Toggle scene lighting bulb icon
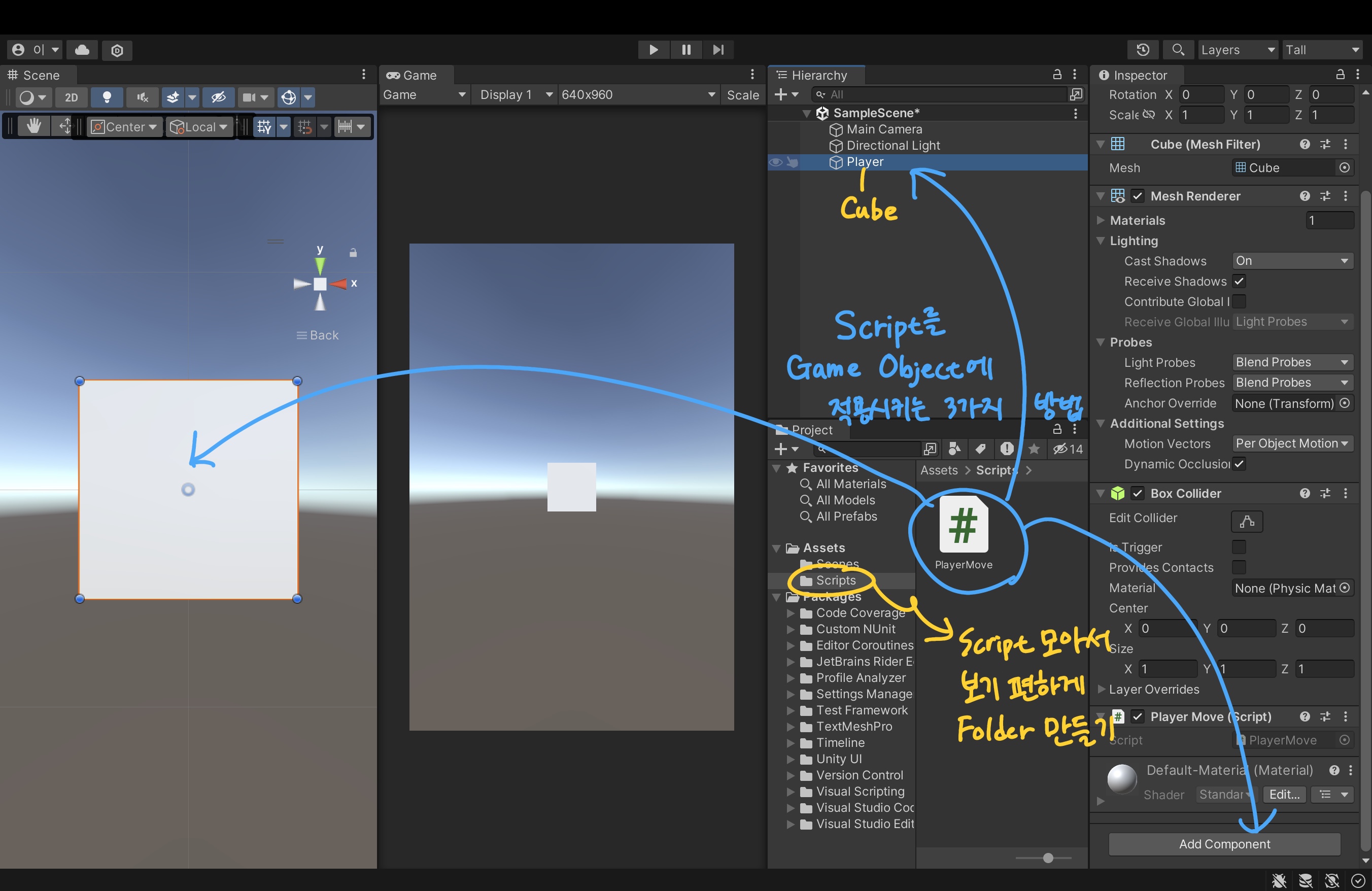The image size is (1372, 891). (x=107, y=97)
